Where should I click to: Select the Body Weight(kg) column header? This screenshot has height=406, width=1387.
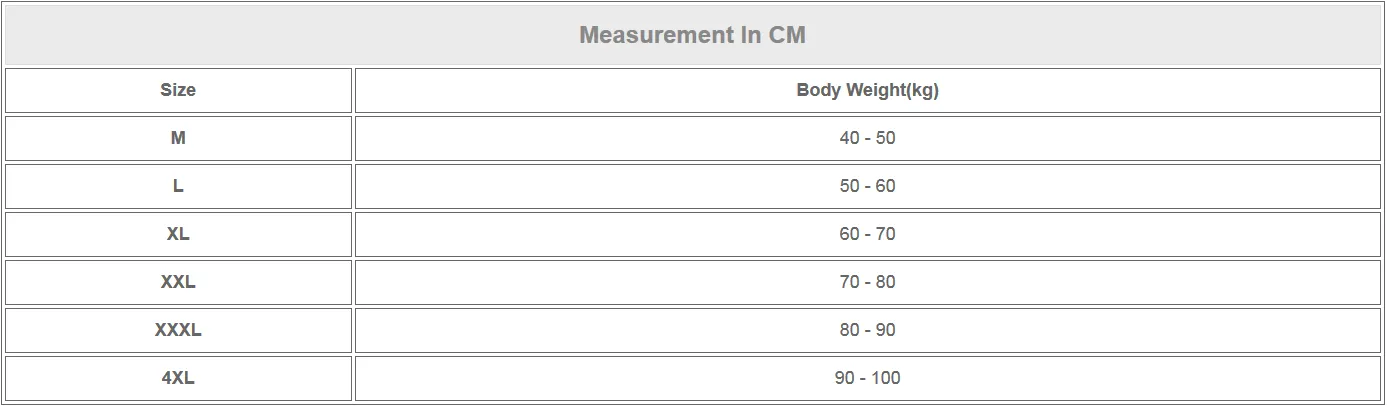coord(868,90)
